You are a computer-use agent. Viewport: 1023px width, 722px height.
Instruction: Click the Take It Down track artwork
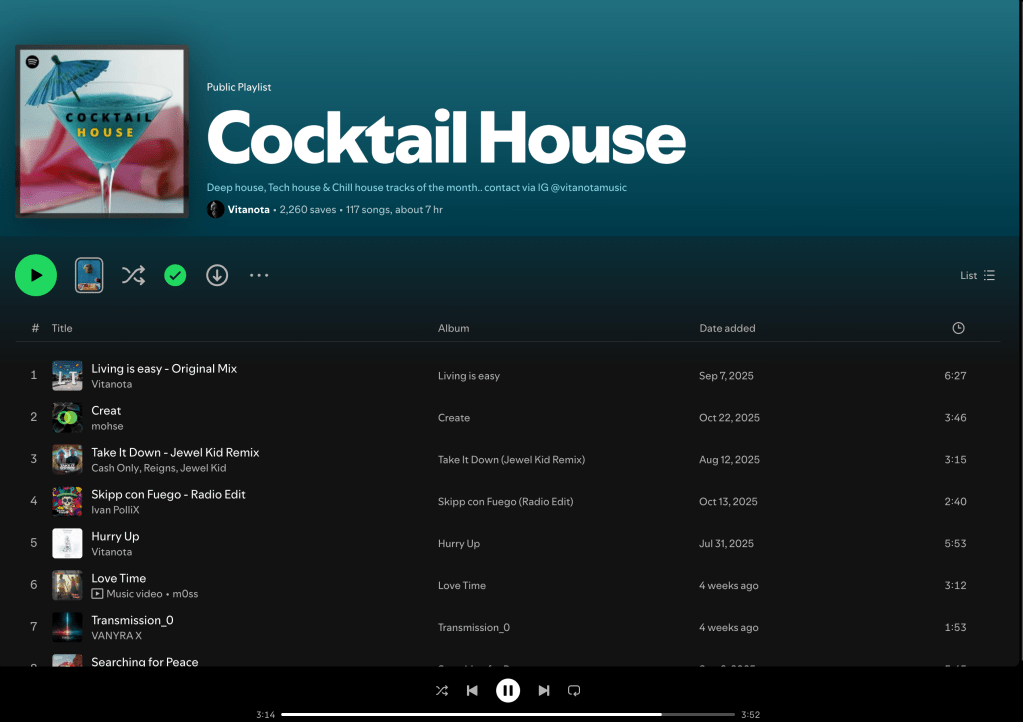click(67, 459)
